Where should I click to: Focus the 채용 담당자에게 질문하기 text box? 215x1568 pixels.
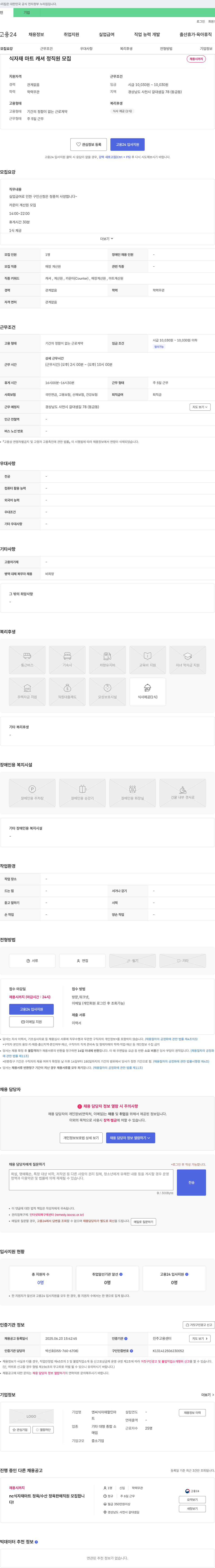(x=91, y=1180)
